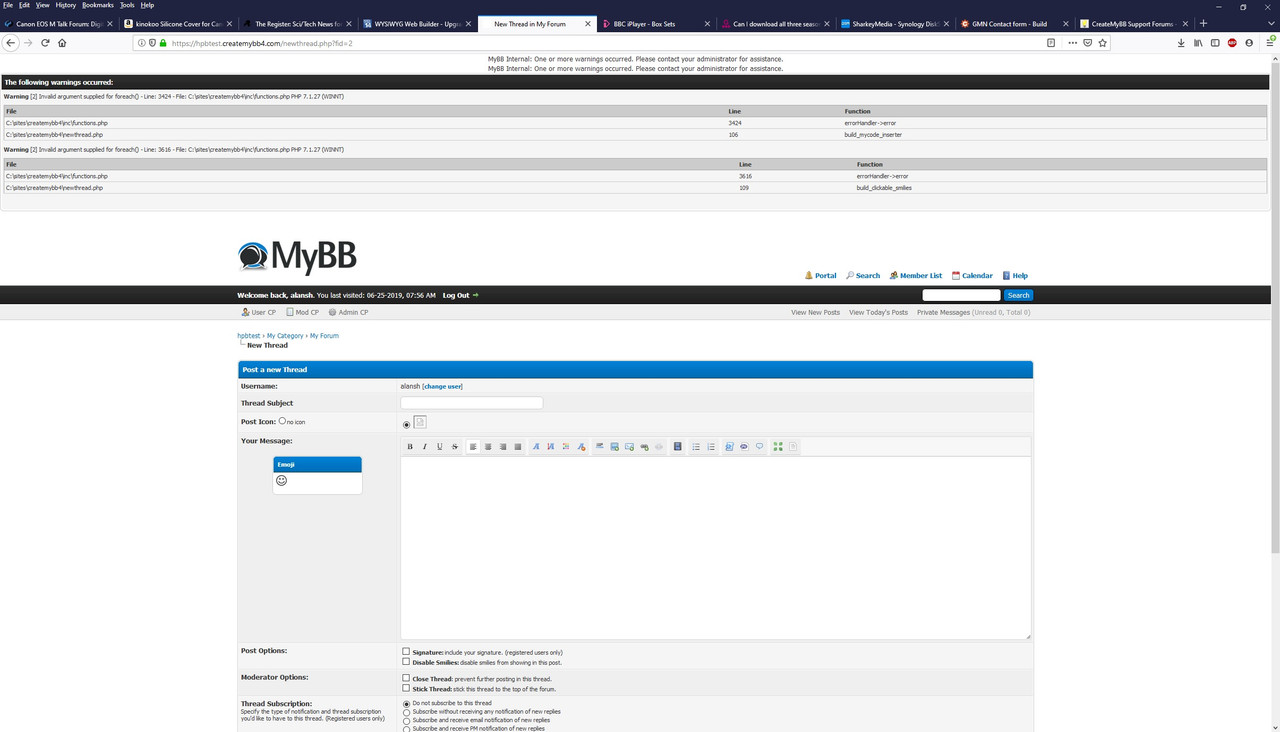Click the forum search input box
This screenshot has width=1280, height=732.
click(x=961, y=295)
